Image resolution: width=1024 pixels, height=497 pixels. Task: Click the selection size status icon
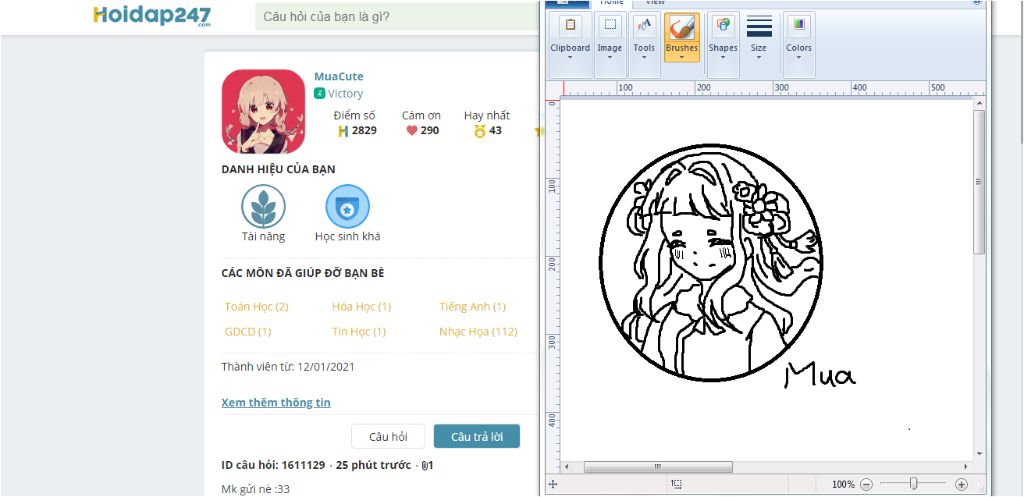coord(677,484)
